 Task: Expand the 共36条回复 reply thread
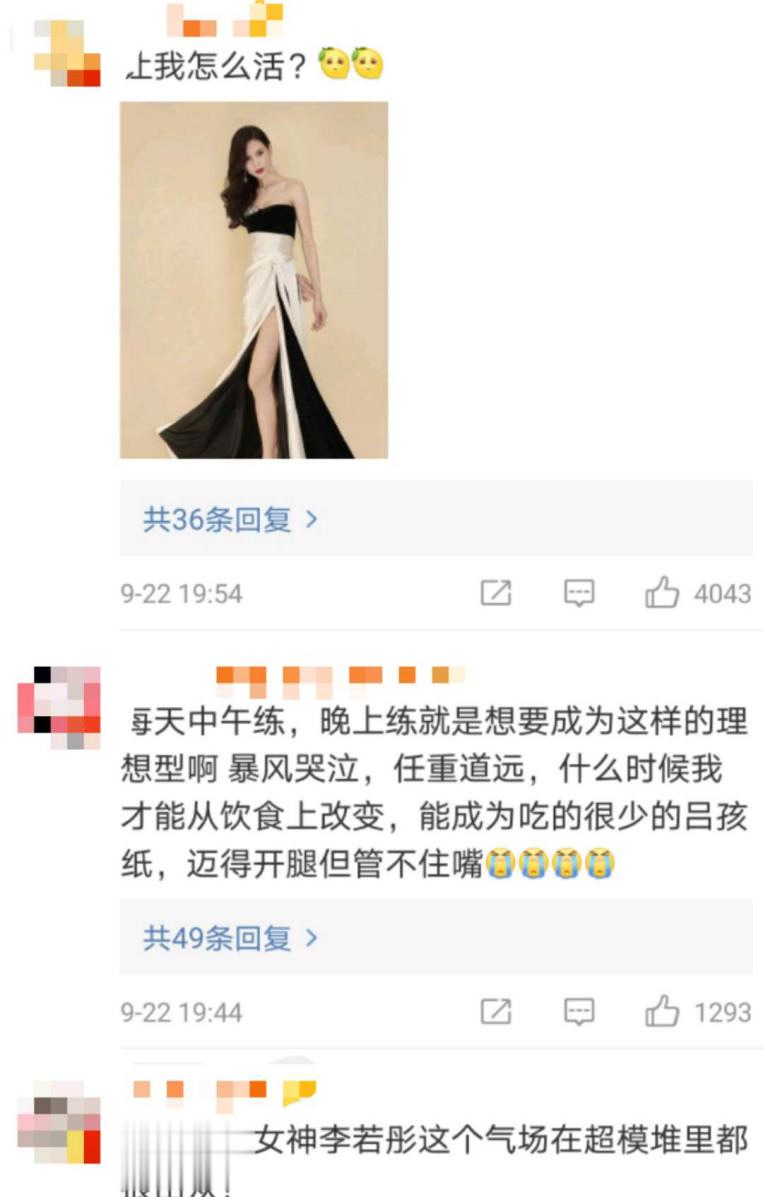436,518
